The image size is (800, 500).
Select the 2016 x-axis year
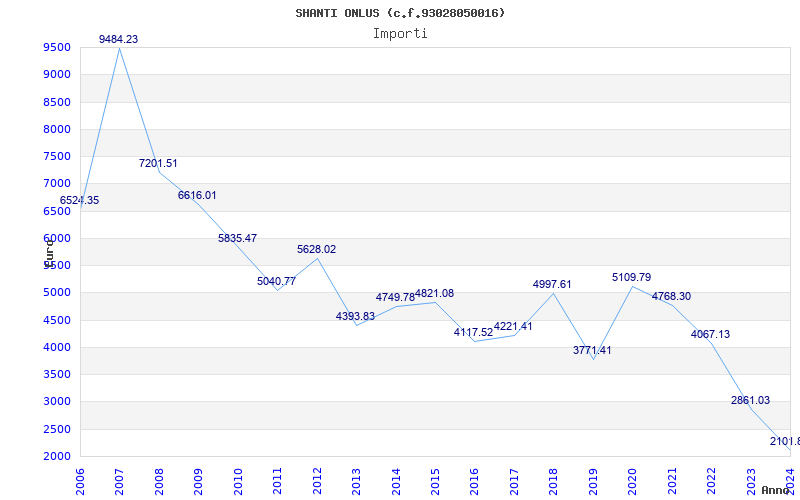pyautogui.click(x=474, y=482)
